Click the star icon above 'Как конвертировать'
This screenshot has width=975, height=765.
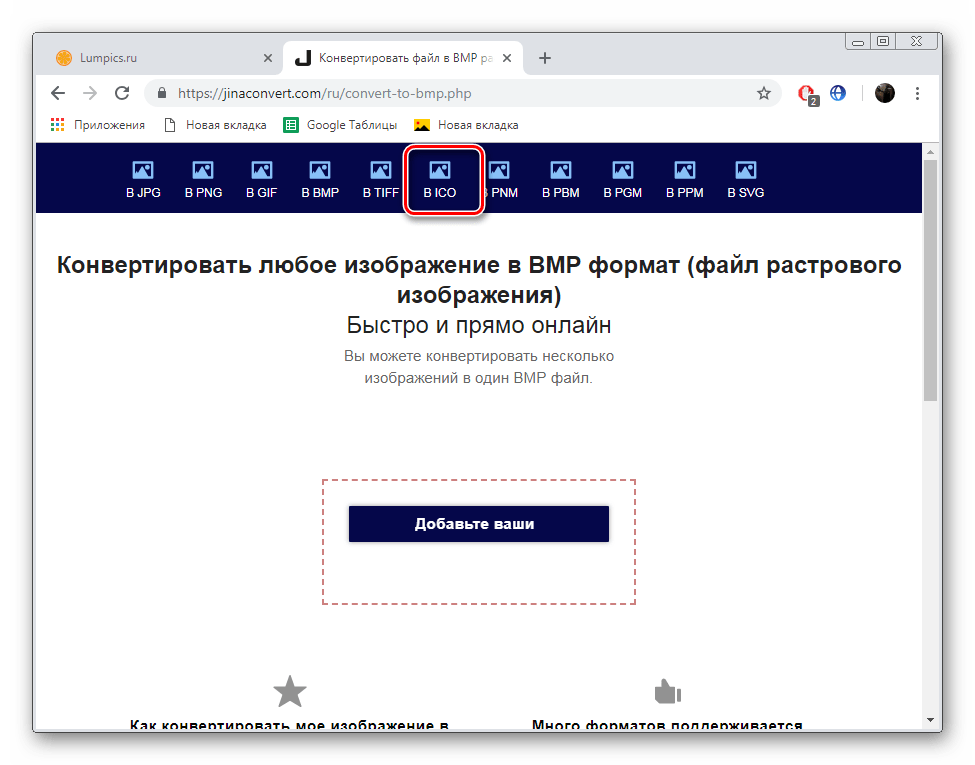(290, 691)
